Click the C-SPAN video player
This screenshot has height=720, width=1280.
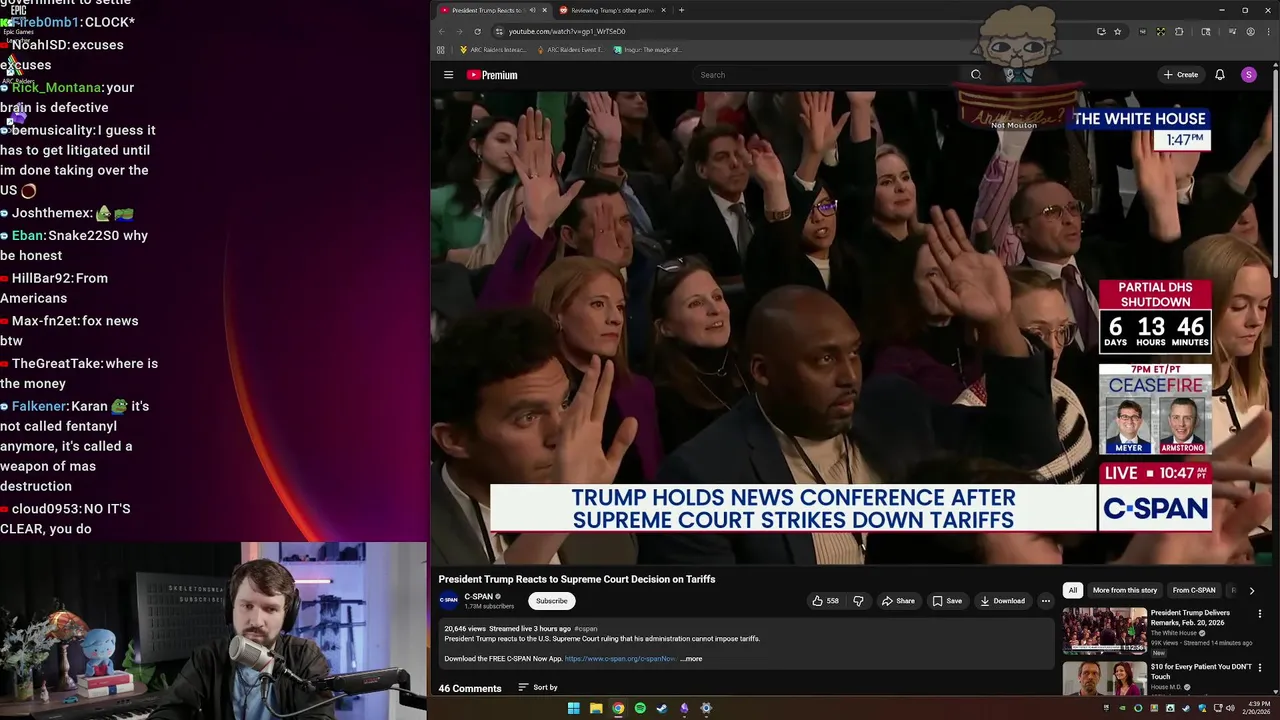pos(851,328)
